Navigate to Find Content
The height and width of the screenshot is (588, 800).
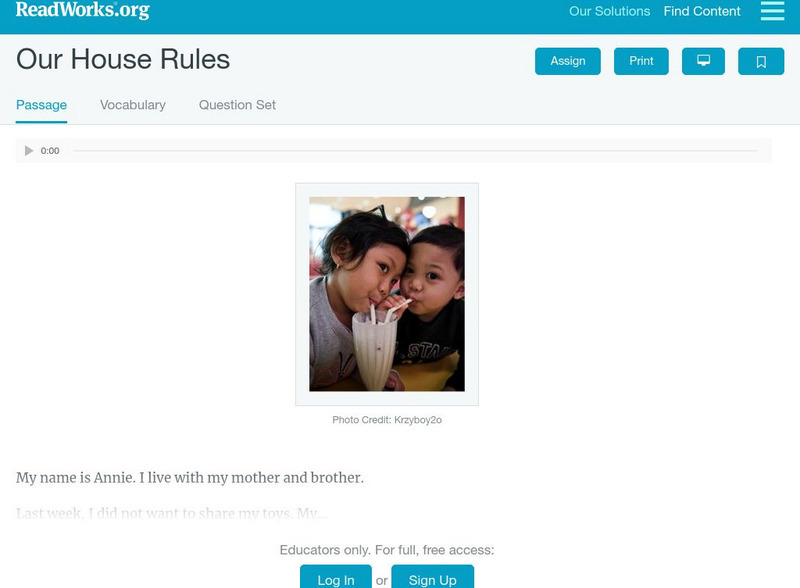coord(700,11)
